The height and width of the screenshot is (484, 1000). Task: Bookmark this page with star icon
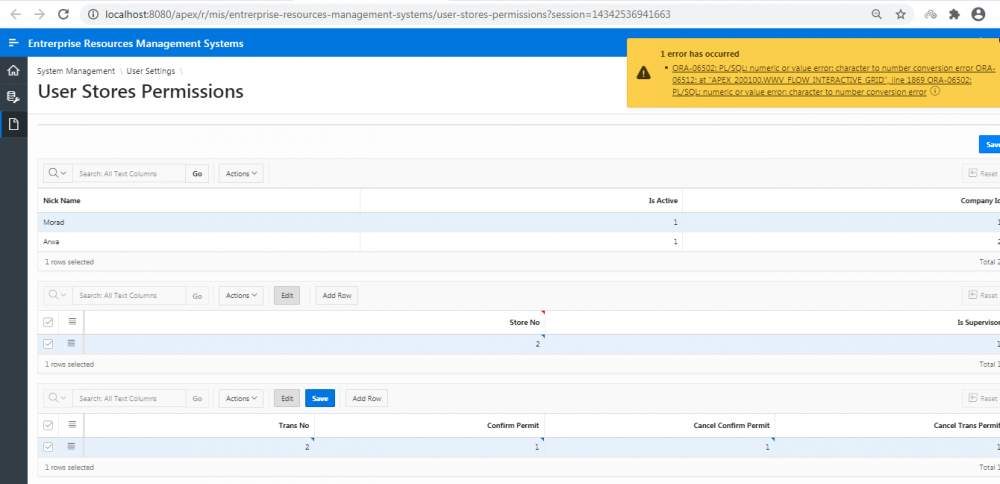pos(901,15)
